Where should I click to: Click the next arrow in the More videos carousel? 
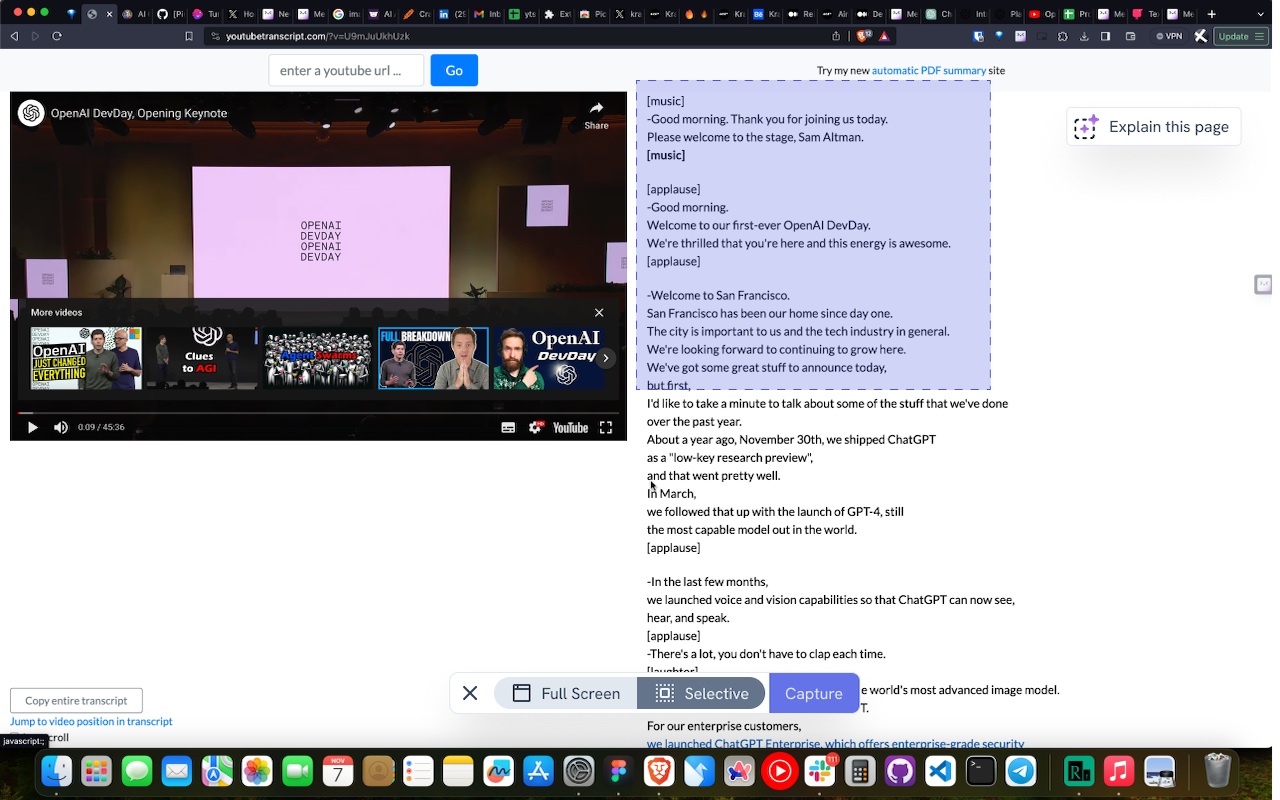pos(606,358)
